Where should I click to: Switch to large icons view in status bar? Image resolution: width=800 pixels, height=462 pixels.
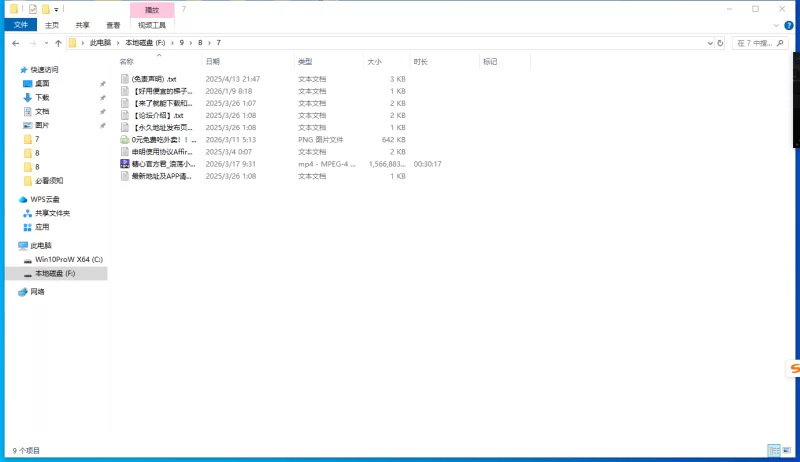[x=787, y=450]
